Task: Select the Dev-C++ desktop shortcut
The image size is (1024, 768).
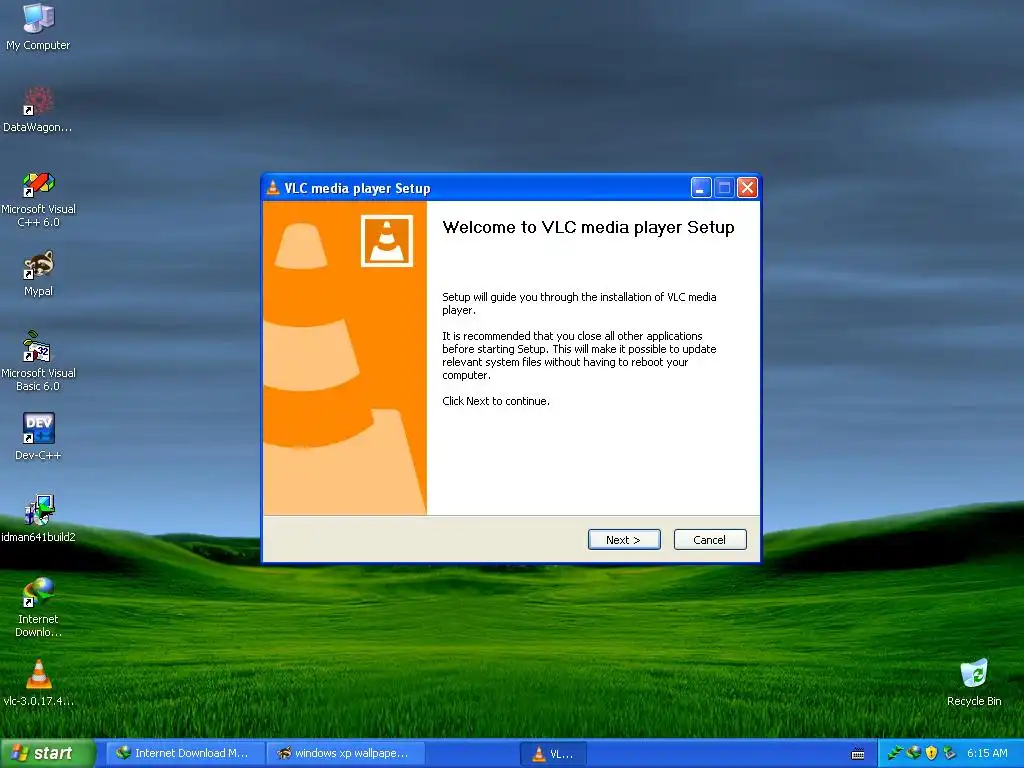Action: click(38, 436)
